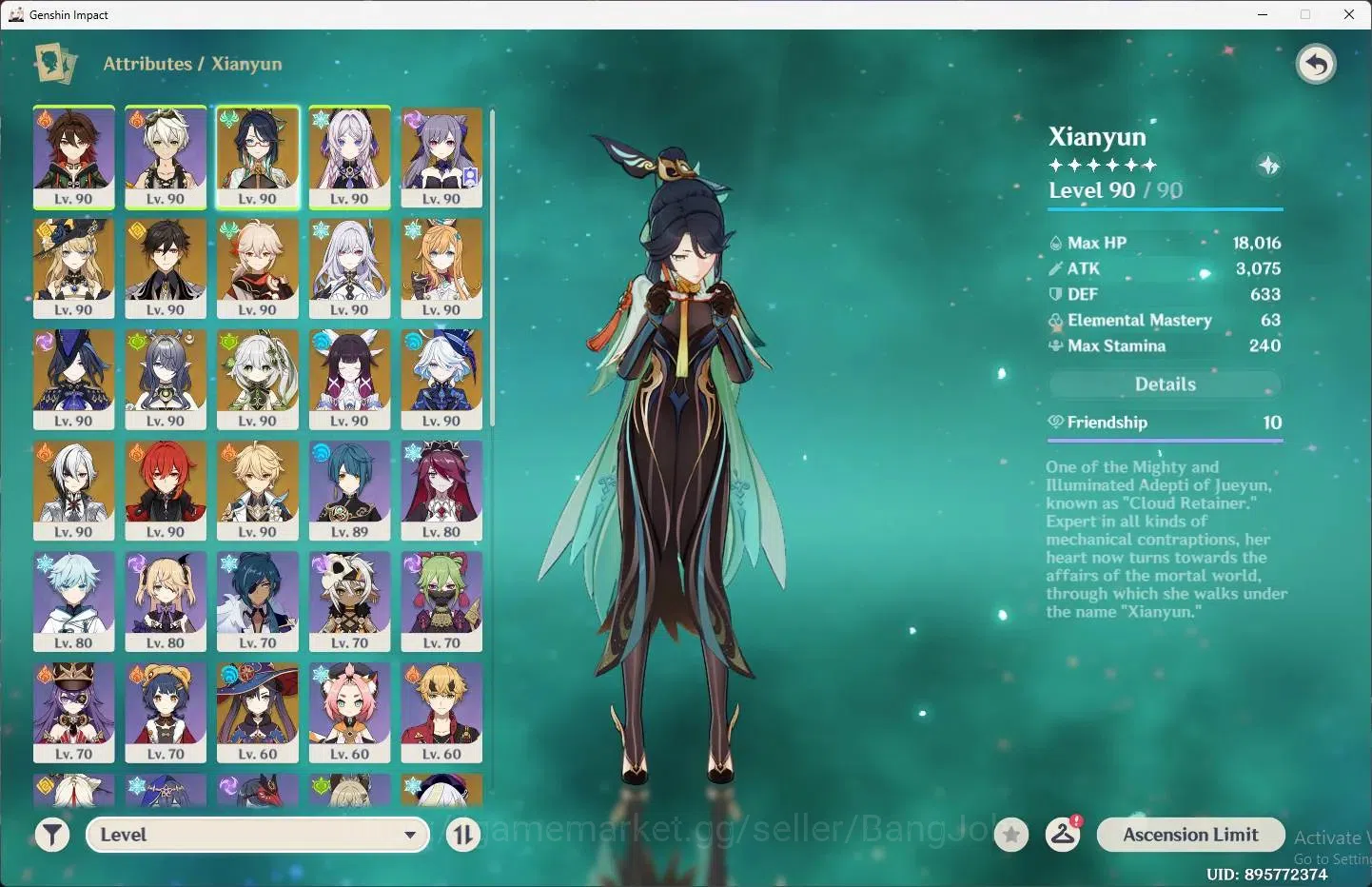
Task: Select the blond Traveler portrait
Action: [258, 491]
